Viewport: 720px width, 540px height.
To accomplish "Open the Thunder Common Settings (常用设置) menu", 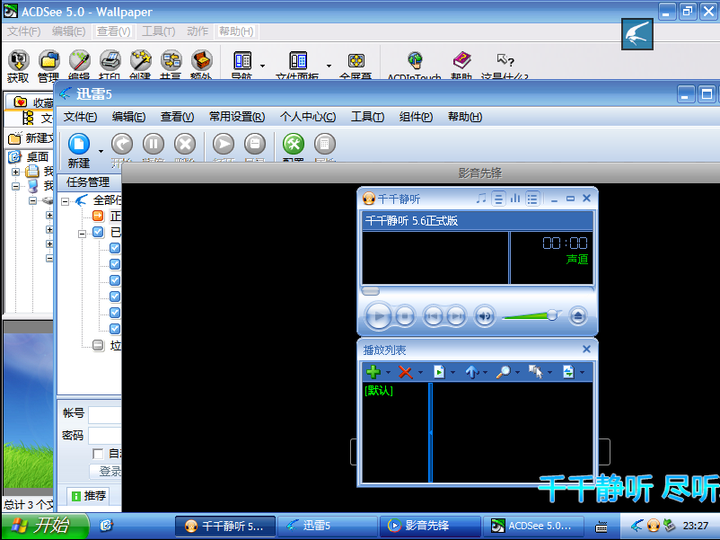I will point(237,117).
